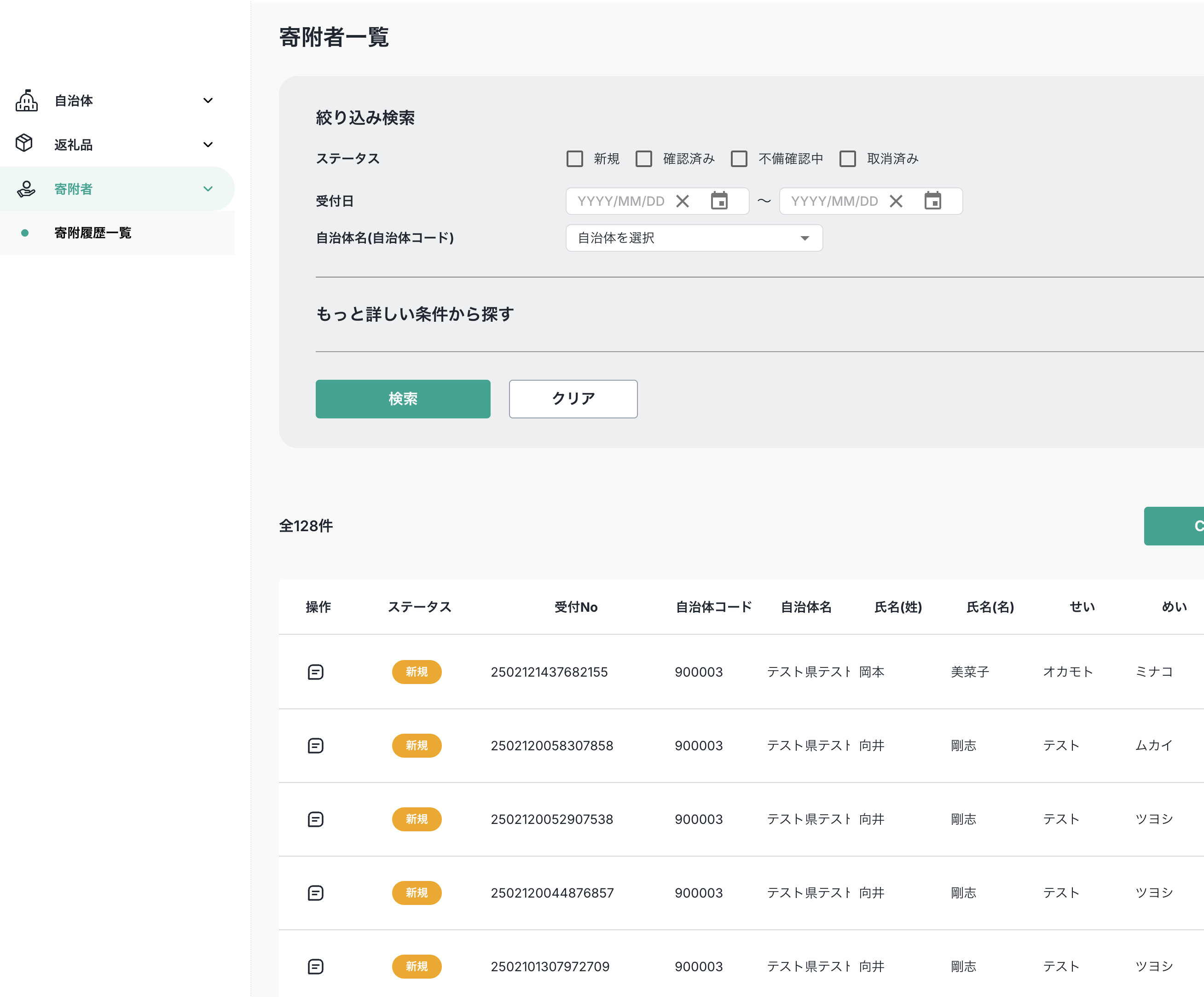The height and width of the screenshot is (997, 1204).
Task: Open detail icon for receipt 2502121437682155
Action: tap(316, 672)
